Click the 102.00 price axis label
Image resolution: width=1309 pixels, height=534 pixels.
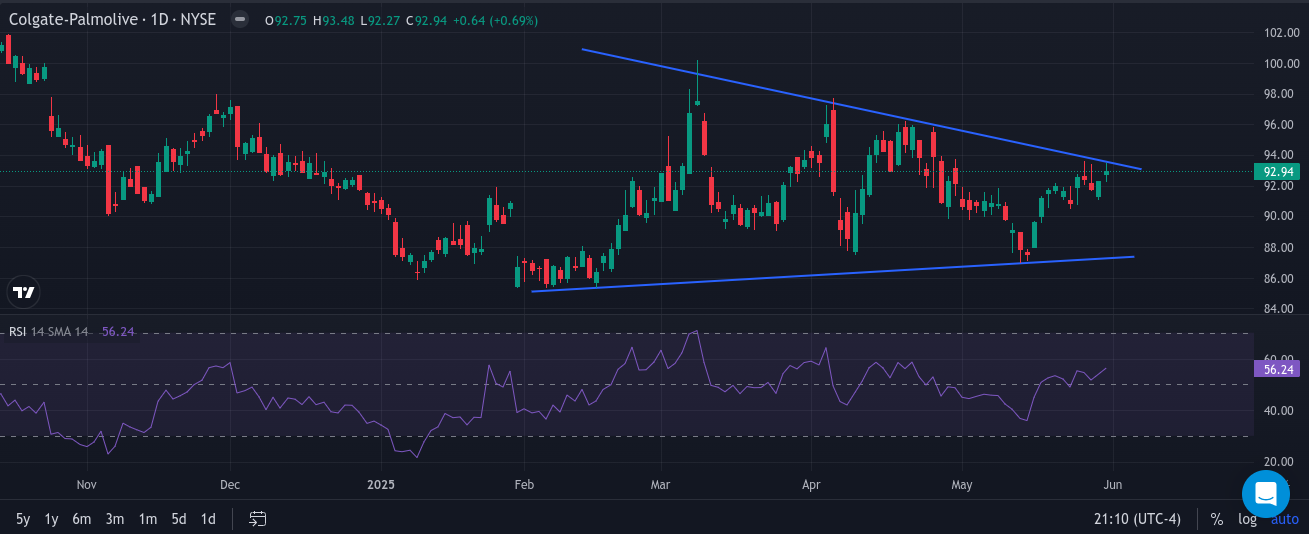1280,33
